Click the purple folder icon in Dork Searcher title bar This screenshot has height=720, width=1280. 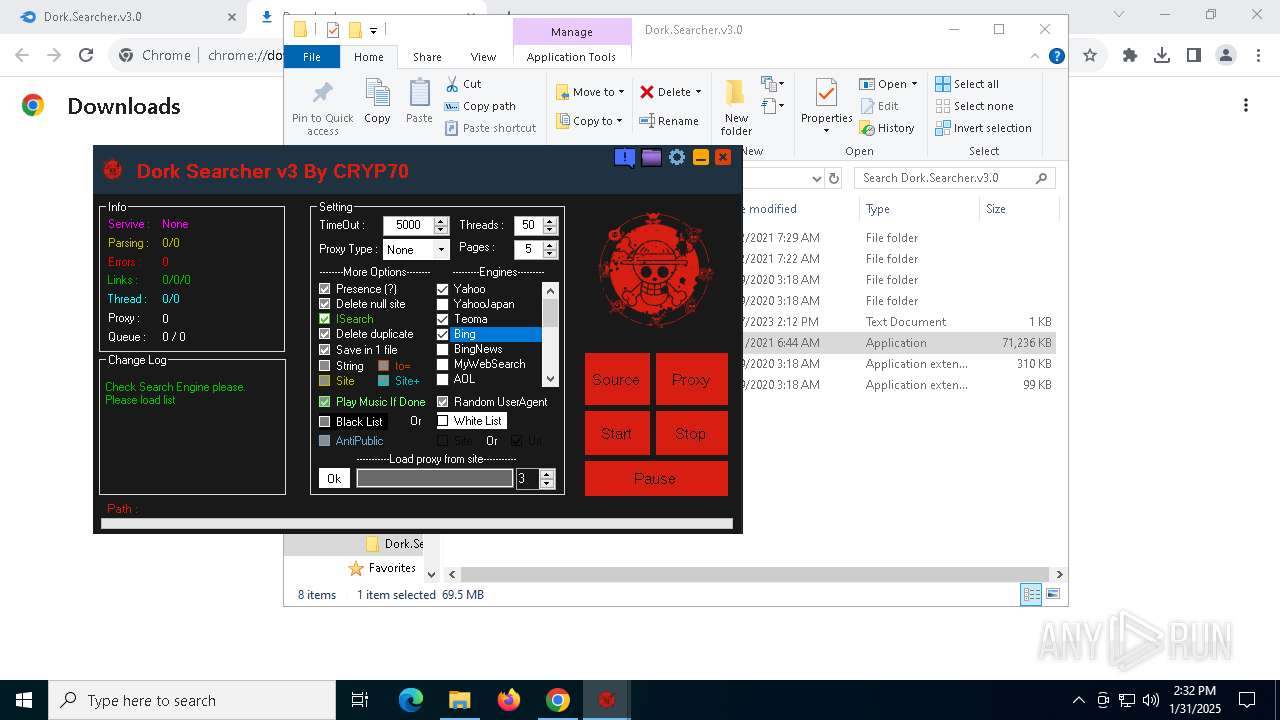[x=651, y=158]
